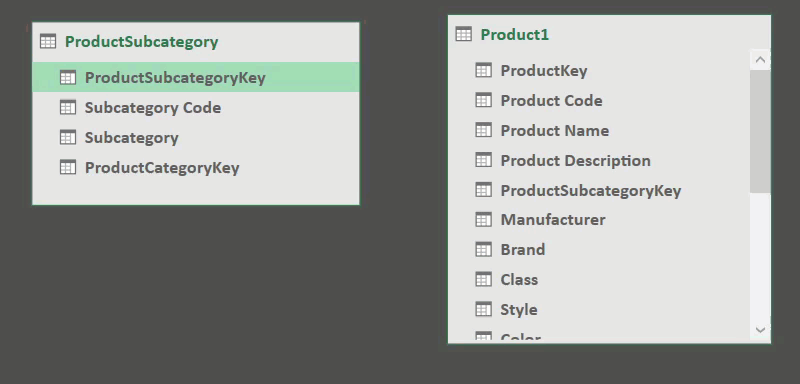
Task: Click the column icon beside ProductSubcategoryKey in ProductSubcategory
Action: [x=68, y=78]
